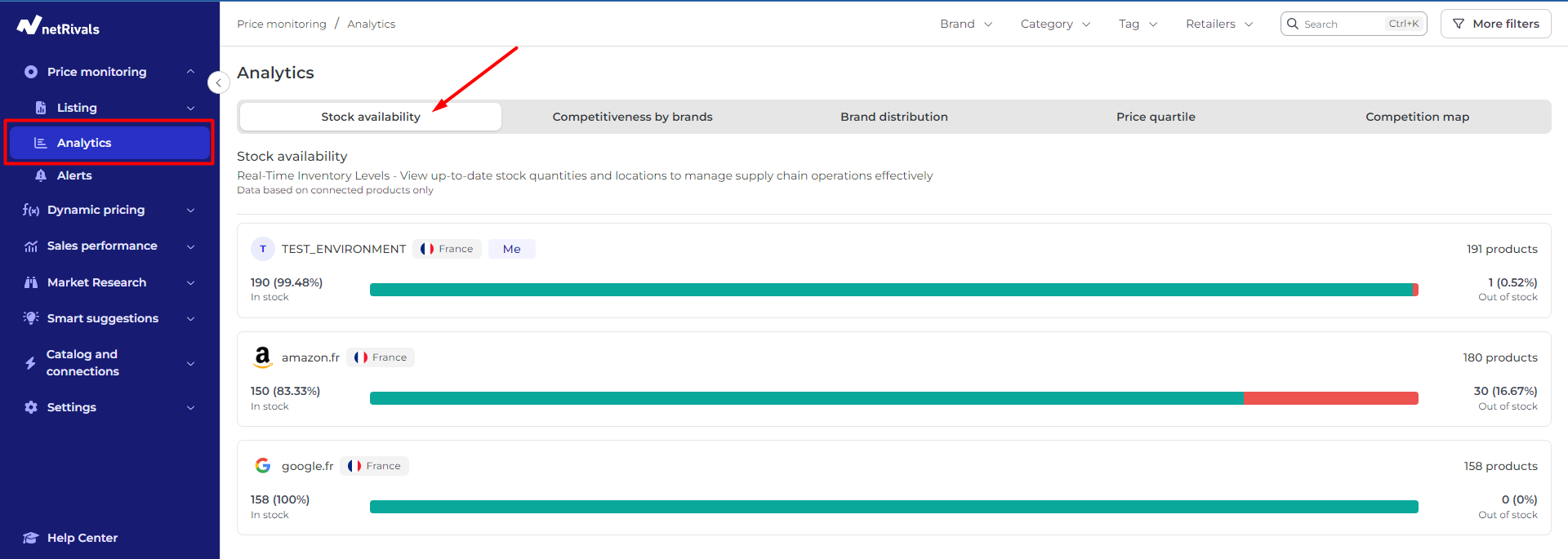
Task: Click the Price monitoring breadcrumb link
Action: tap(281, 24)
